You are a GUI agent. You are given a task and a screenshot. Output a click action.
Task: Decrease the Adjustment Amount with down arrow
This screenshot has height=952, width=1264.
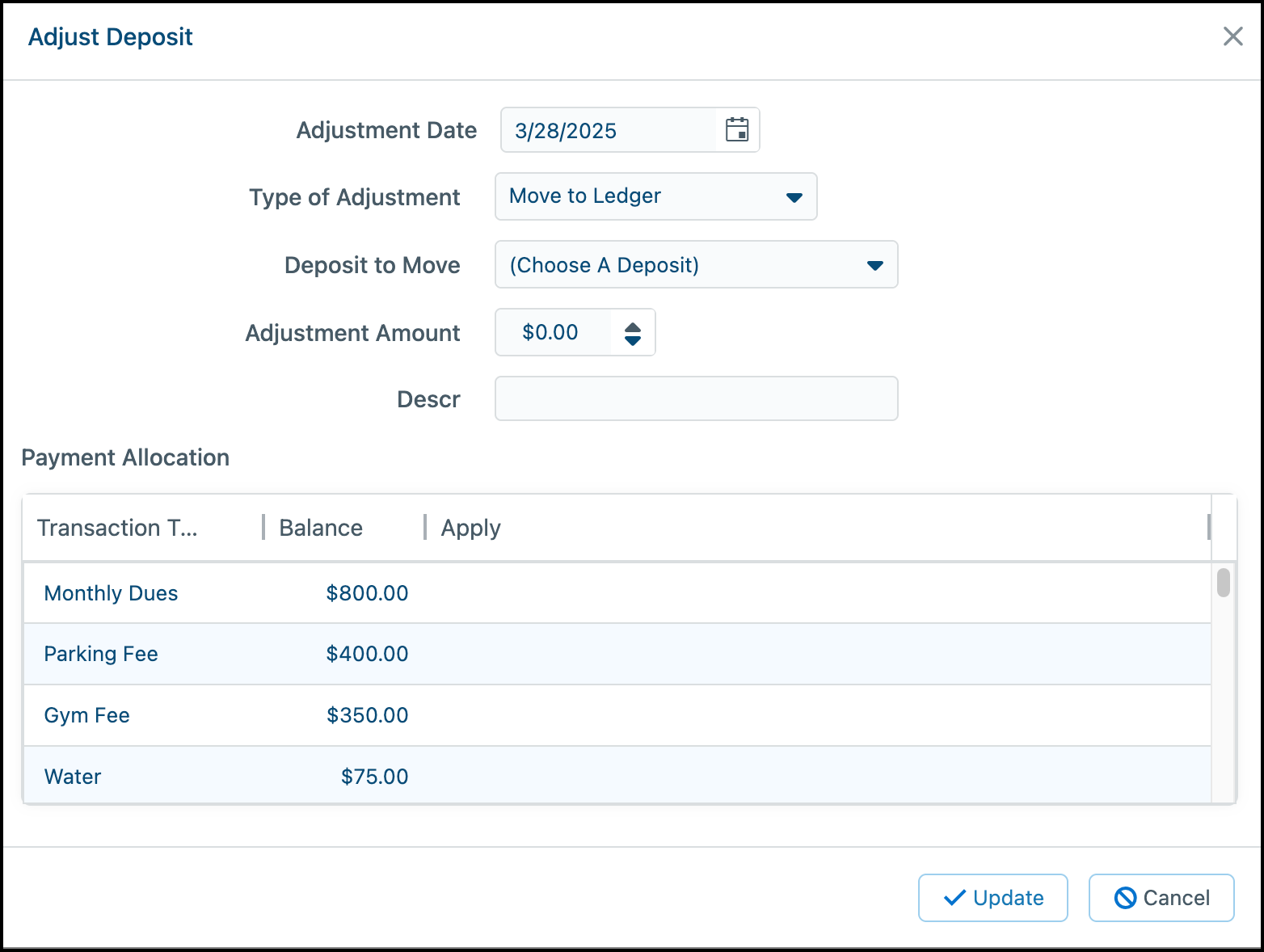tap(633, 340)
